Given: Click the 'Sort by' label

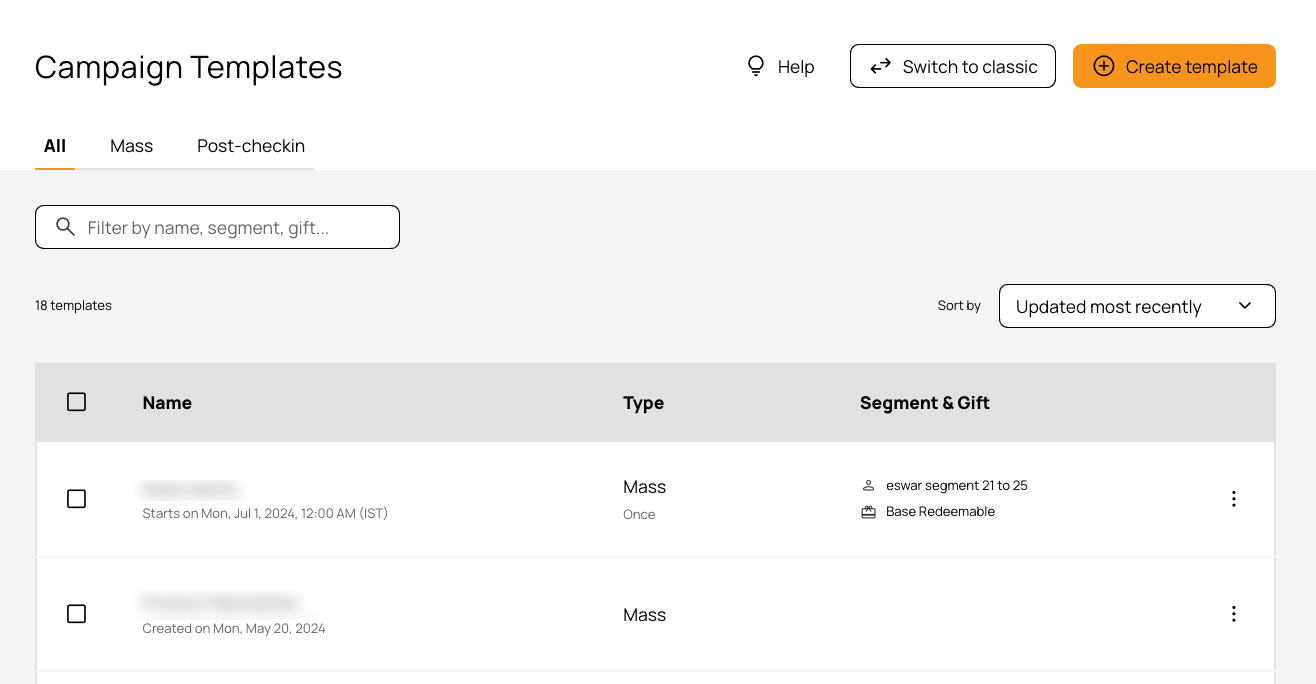Looking at the screenshot, I should click(x=959, y=306).
